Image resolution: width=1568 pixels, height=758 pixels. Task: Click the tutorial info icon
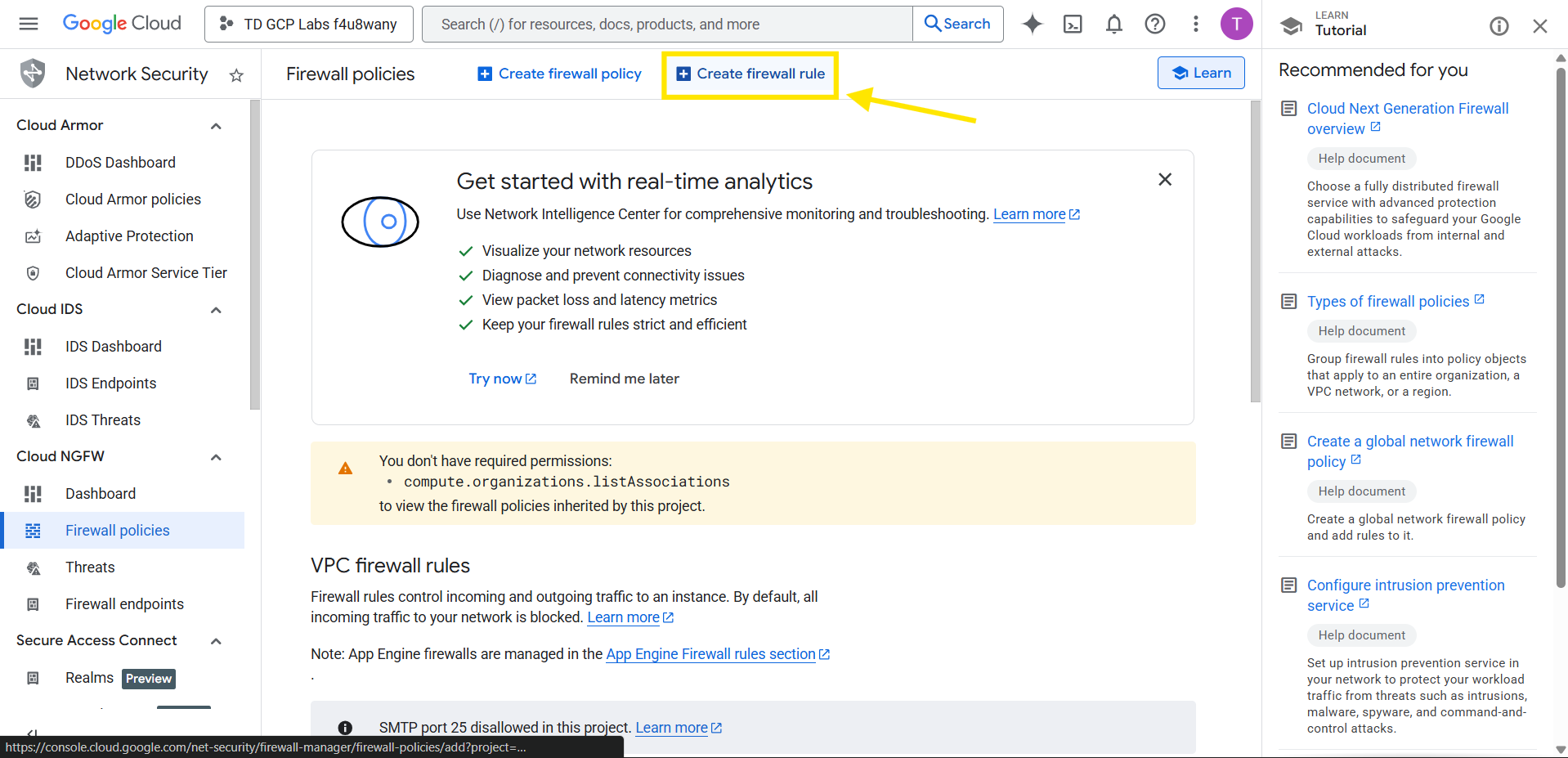click(x=1499, y=26)
